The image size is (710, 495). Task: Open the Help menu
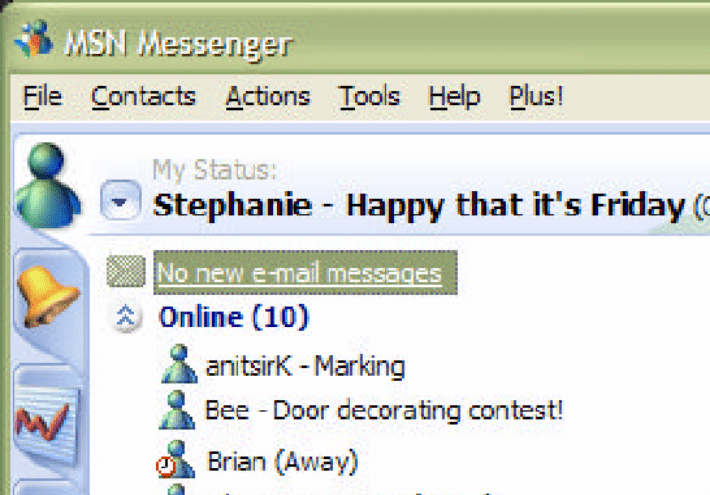tap(454, 96)
